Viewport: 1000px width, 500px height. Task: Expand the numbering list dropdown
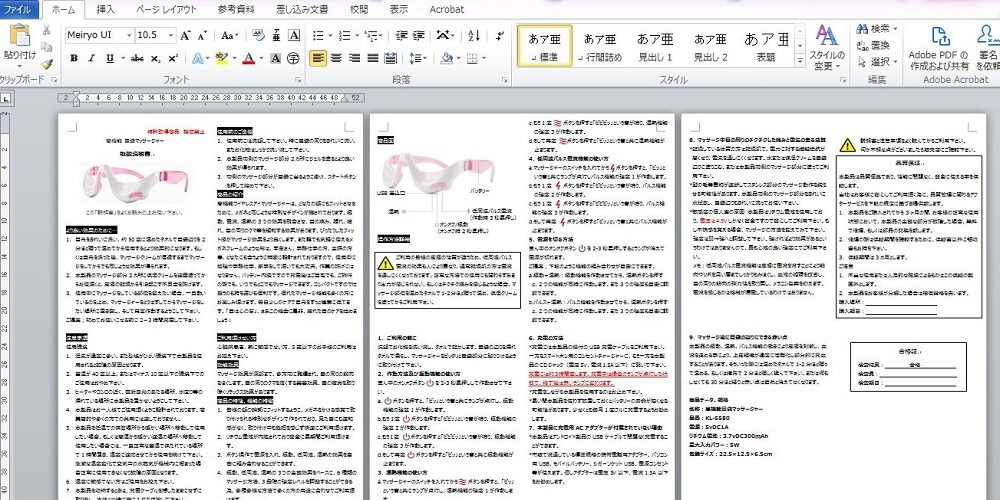tap(356, 35)
